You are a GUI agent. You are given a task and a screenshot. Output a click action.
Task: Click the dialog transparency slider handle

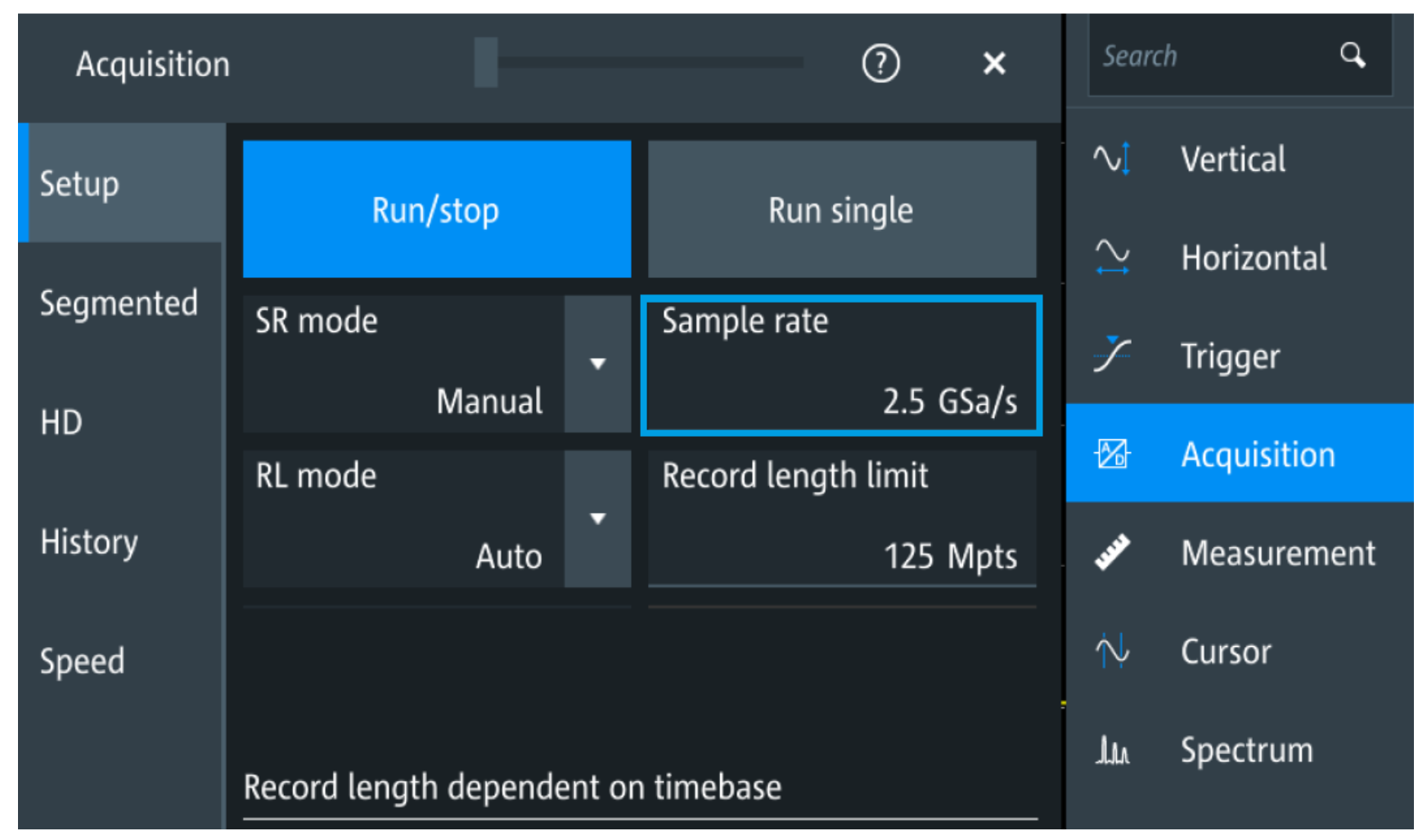tap(486, 62)
